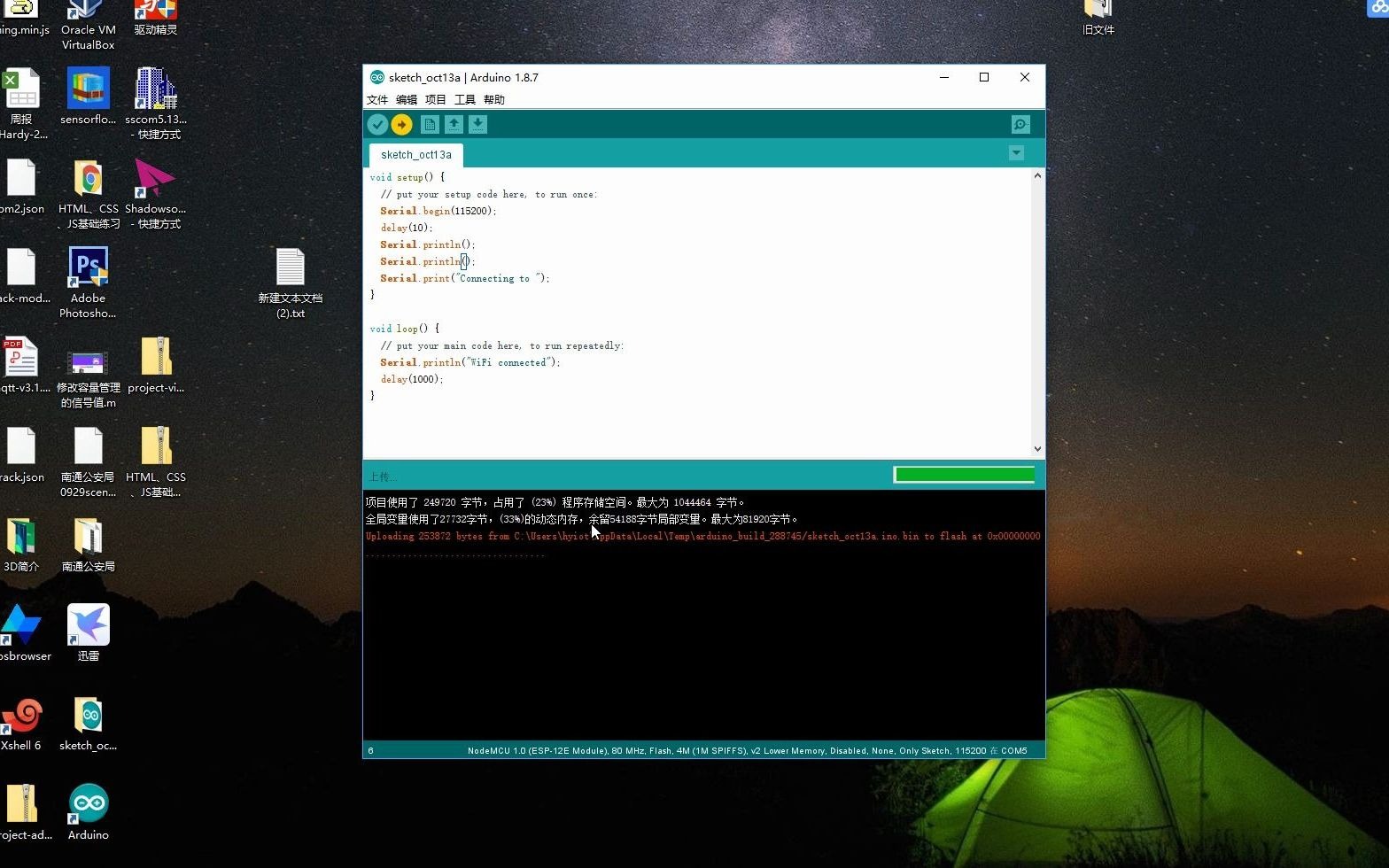Select the sensorflo... WinRAR desktop icon
Image resolution: width=1389 pixels, height=868 pixels.
[x=88, y=96]
